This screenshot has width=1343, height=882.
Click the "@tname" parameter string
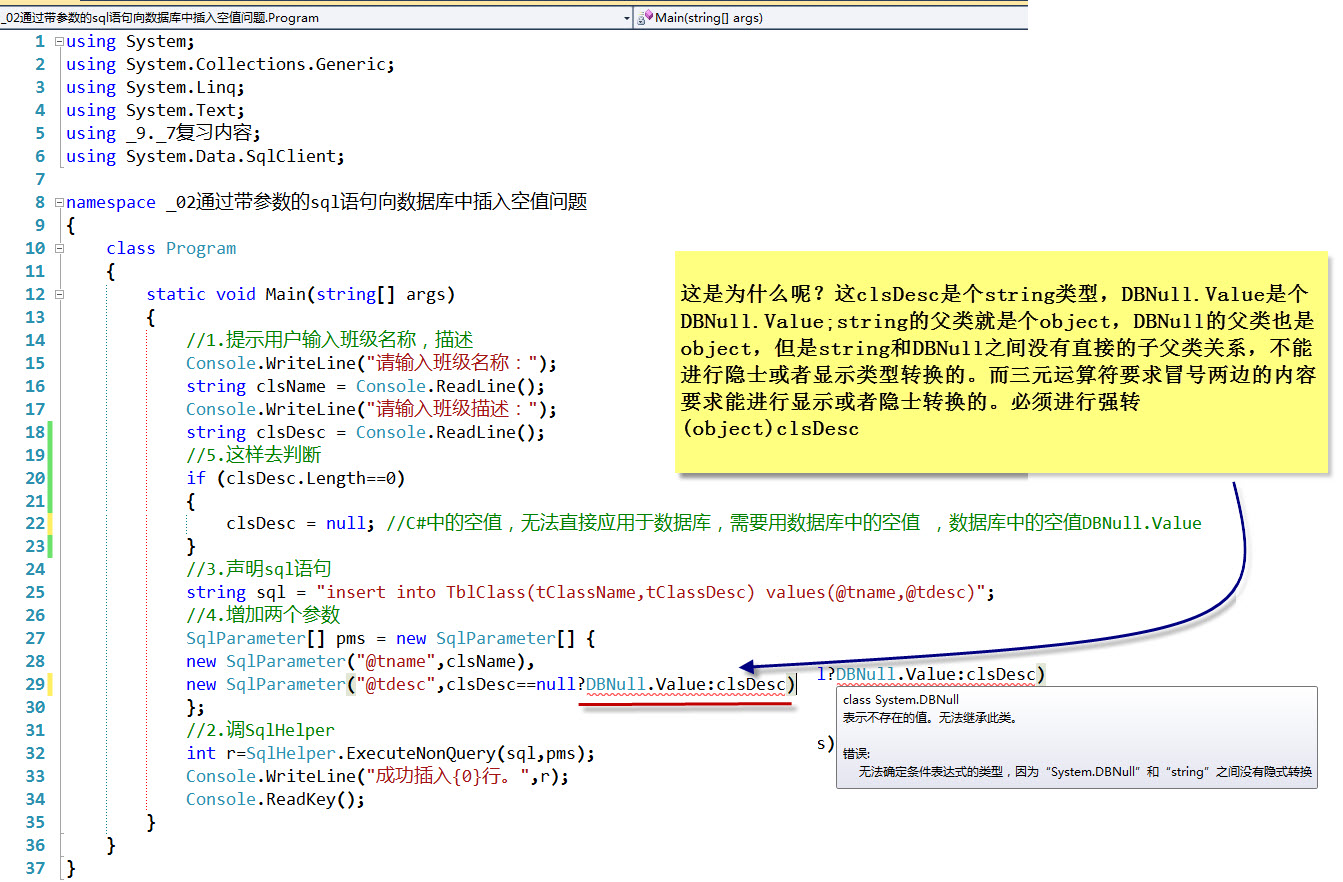coord(391,661)
